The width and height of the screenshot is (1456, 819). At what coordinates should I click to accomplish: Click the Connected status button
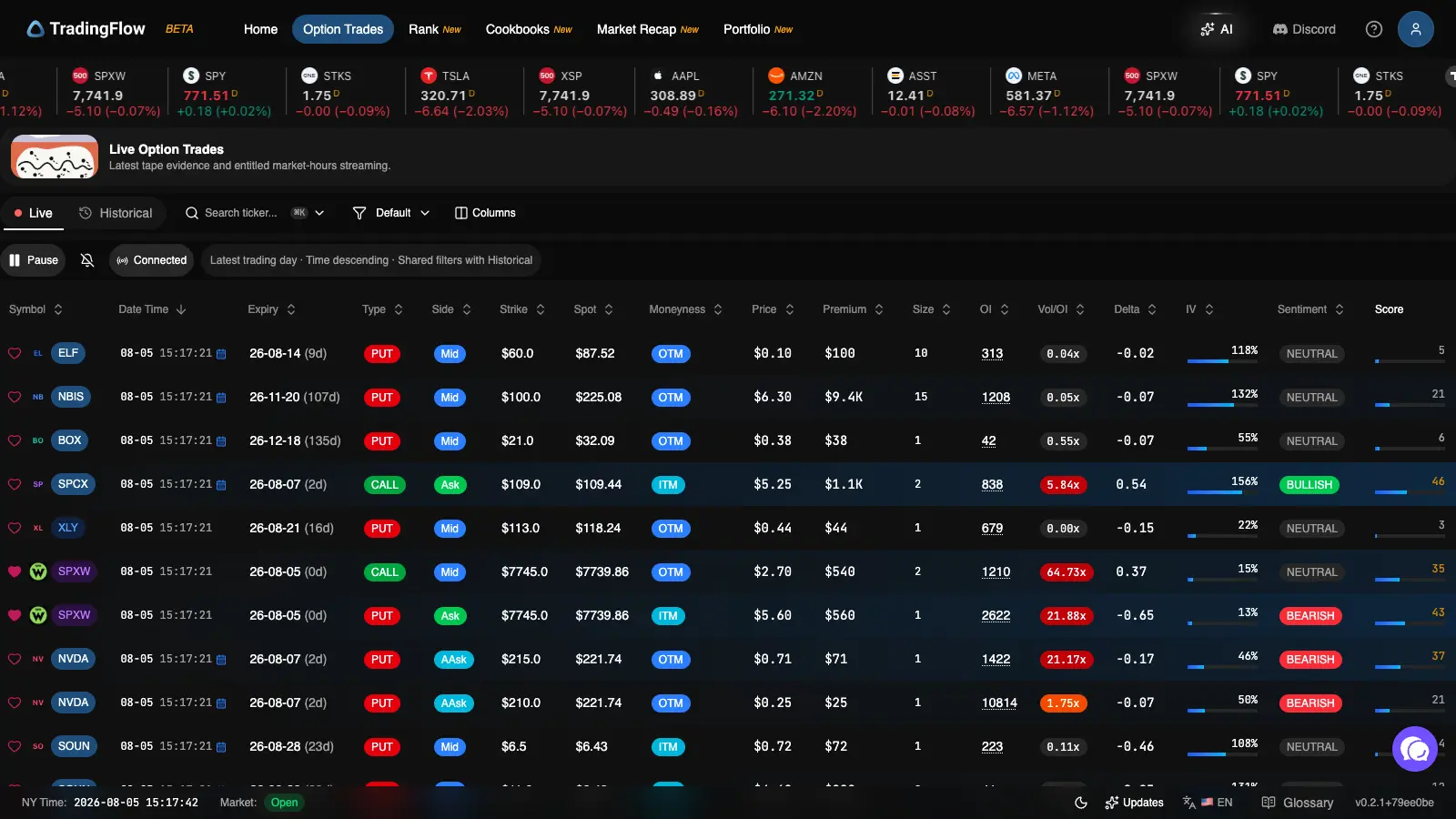pos(152,260)
